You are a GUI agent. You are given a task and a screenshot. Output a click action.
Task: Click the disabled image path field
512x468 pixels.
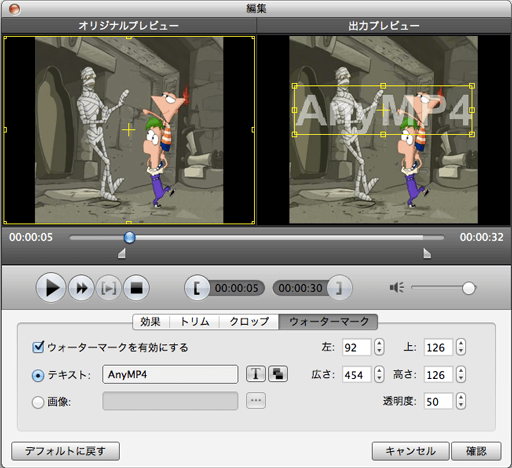(x=170, y=401)
